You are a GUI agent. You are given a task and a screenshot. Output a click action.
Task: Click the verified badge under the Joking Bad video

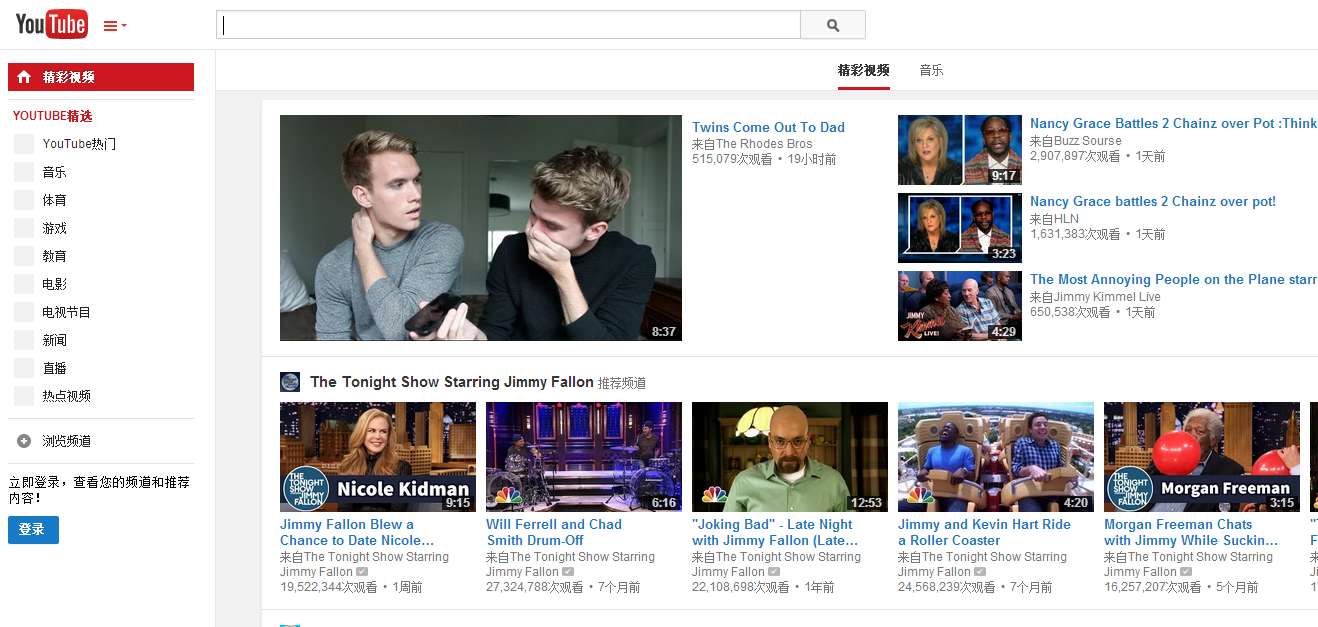pyautogui.click(x=774, y=572)
